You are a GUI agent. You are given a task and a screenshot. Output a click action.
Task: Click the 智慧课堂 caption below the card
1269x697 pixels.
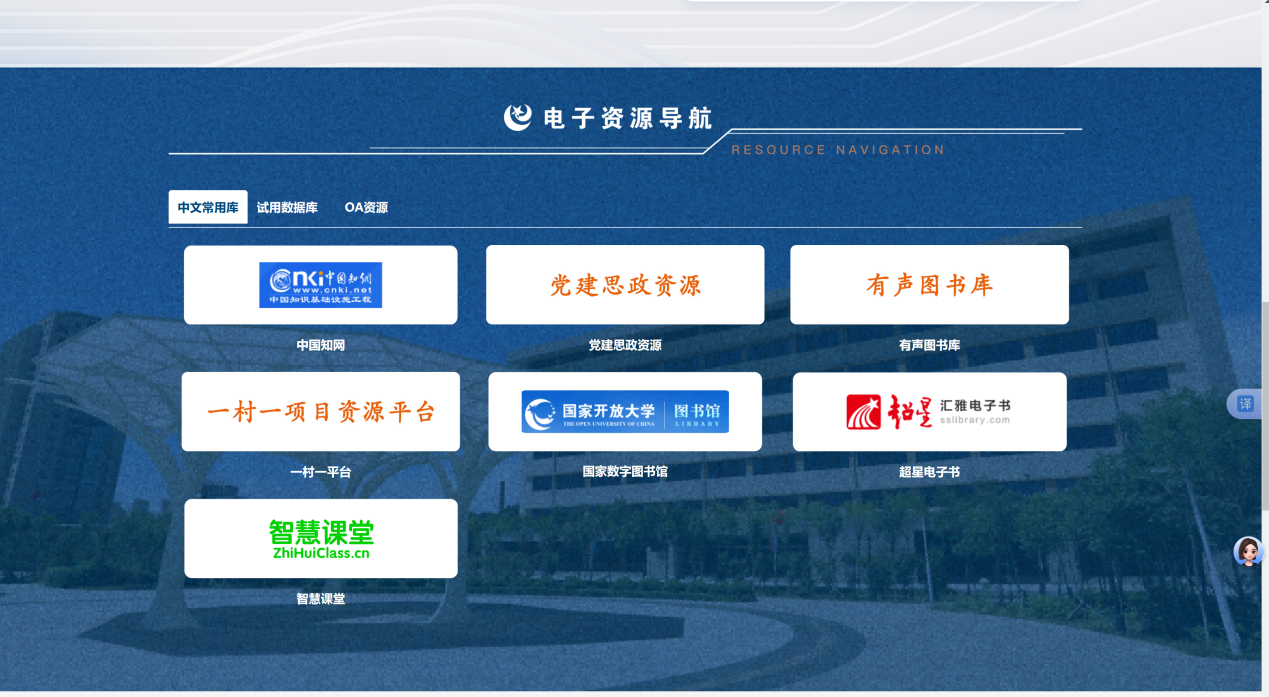click(320, 599)
